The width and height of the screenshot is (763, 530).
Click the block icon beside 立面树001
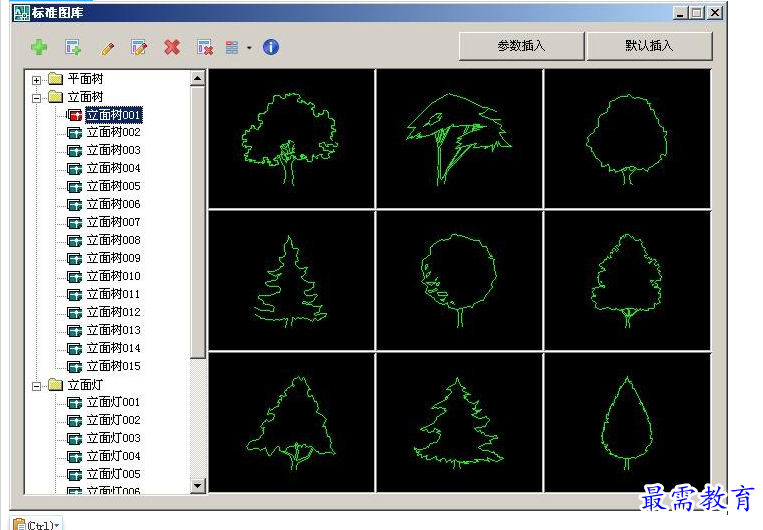pyautogui.click(x=74, y=115)
